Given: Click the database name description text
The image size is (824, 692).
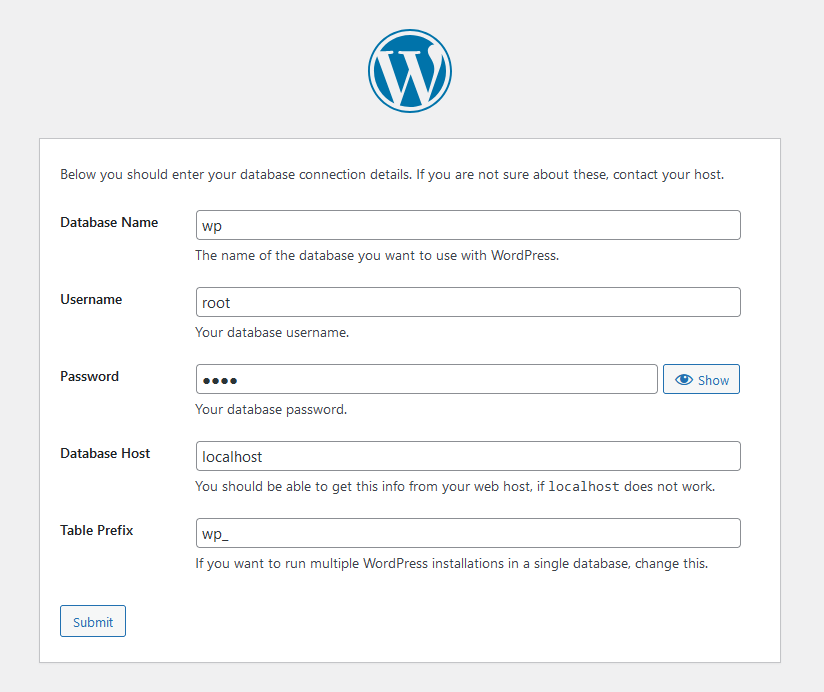Looking at the screenshot, I should 376,255.
